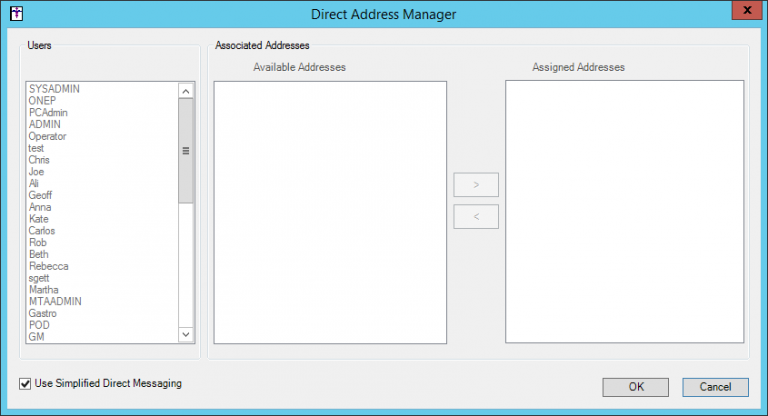Select SYSADMIN in the Users list

click(x=54, y=89)
